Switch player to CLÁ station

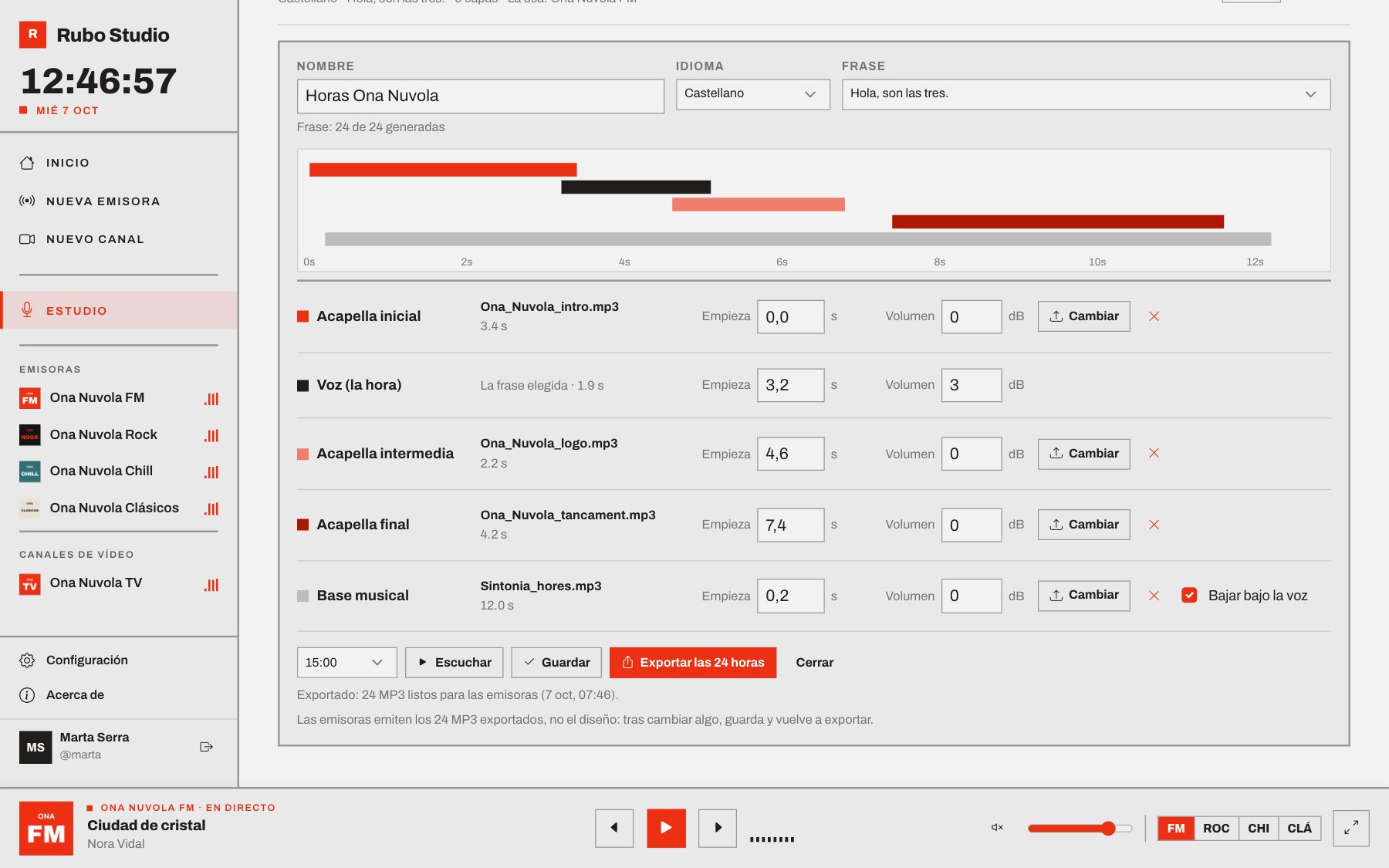[1299, 828]
